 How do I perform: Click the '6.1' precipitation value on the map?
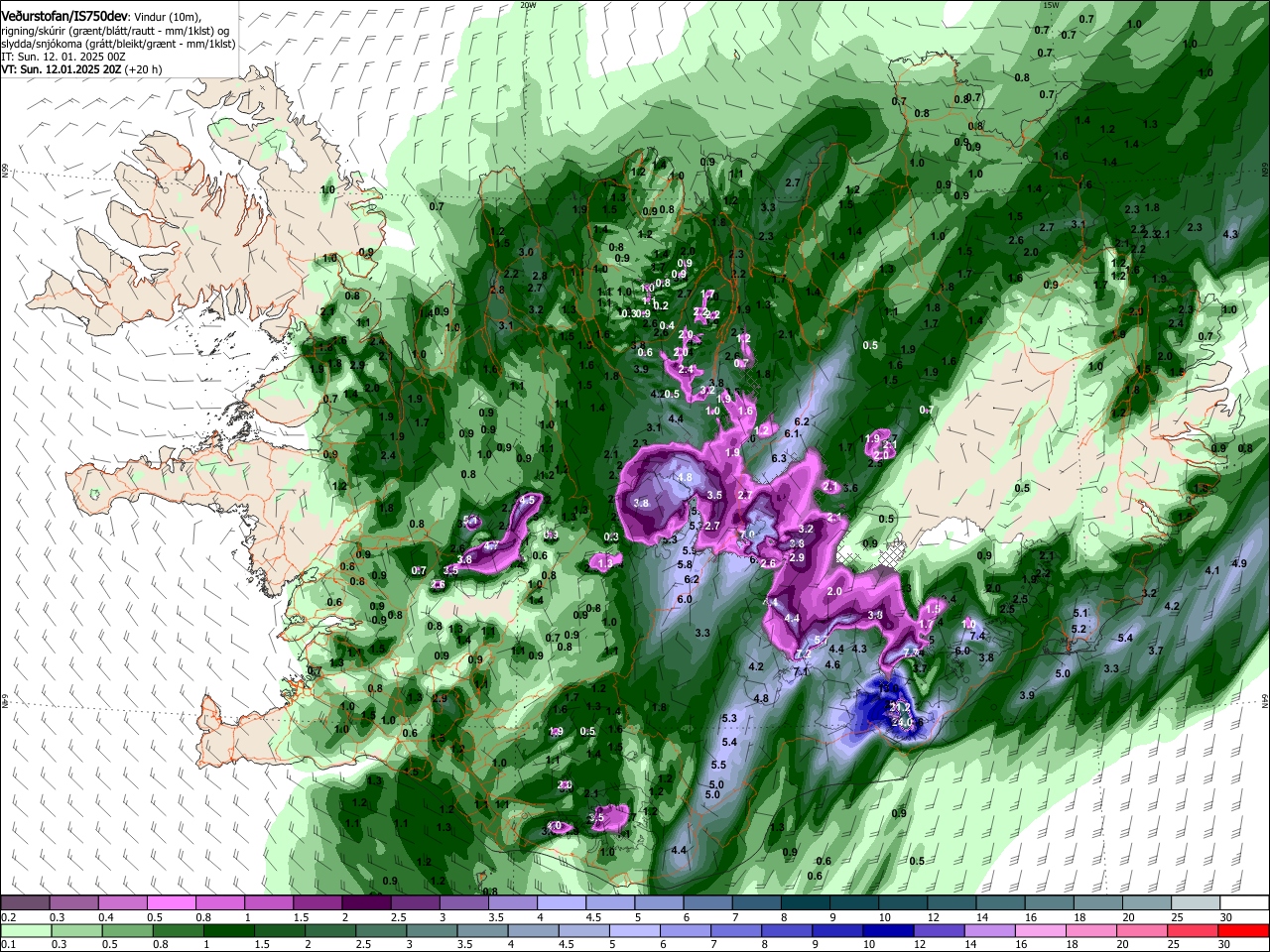tap(792, 433)
